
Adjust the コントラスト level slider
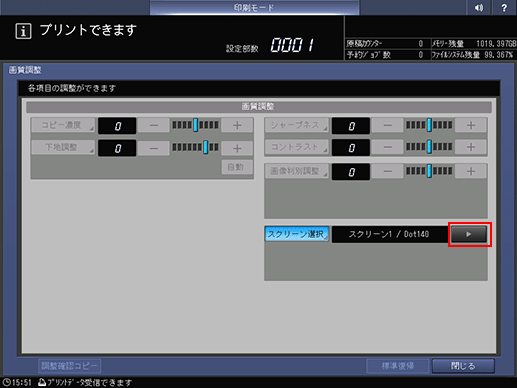(x=429, y=147)
